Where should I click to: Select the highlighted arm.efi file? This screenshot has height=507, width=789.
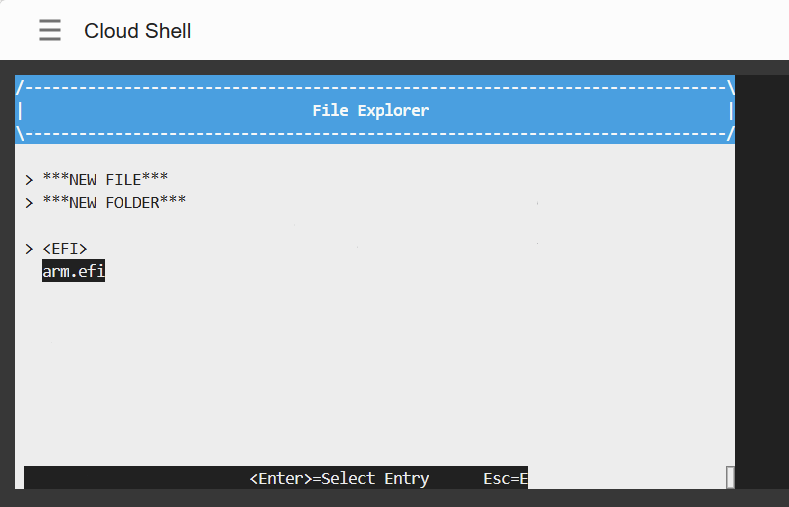(x=73, y=271)
